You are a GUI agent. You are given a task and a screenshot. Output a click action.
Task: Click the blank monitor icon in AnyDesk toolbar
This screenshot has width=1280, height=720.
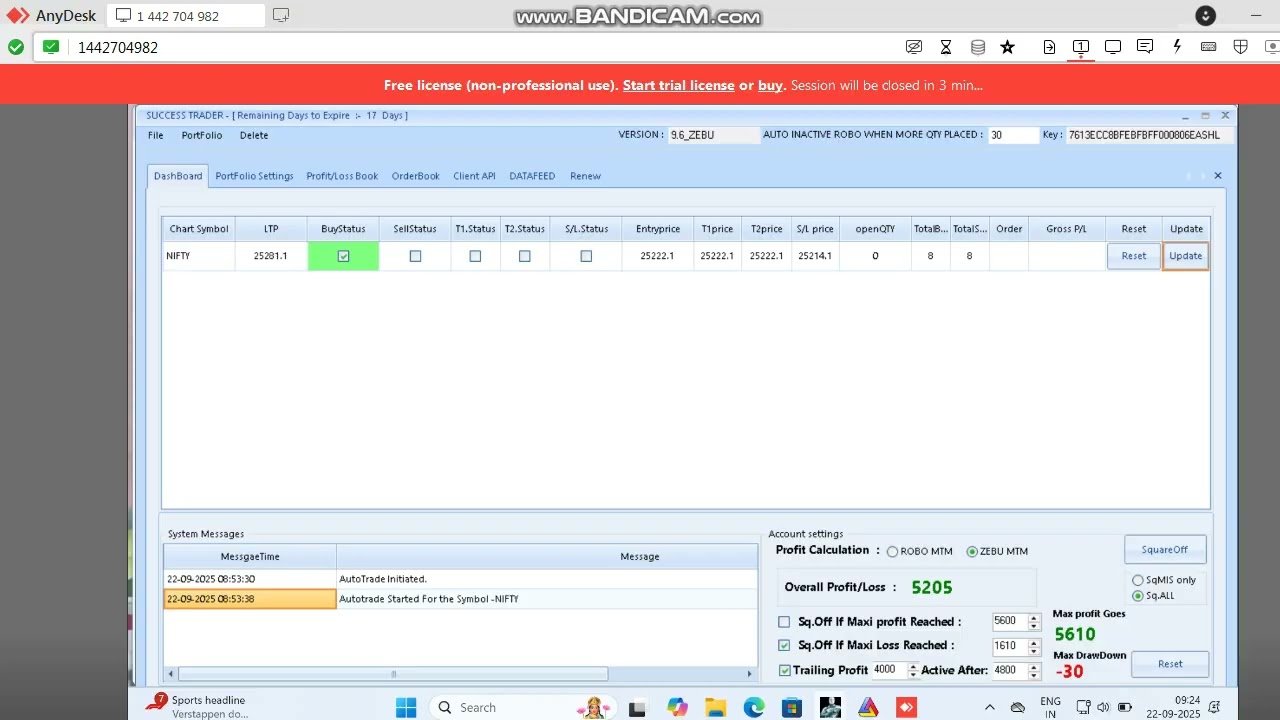point(1113,47)
